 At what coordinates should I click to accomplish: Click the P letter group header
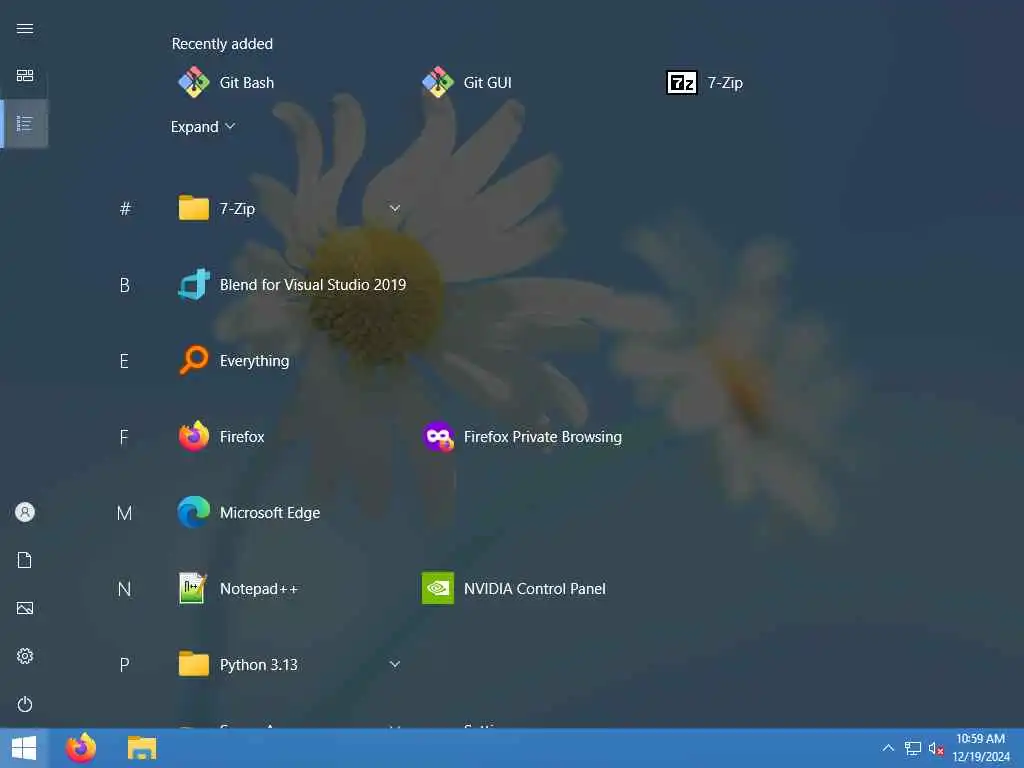click(x=125, y=664)
